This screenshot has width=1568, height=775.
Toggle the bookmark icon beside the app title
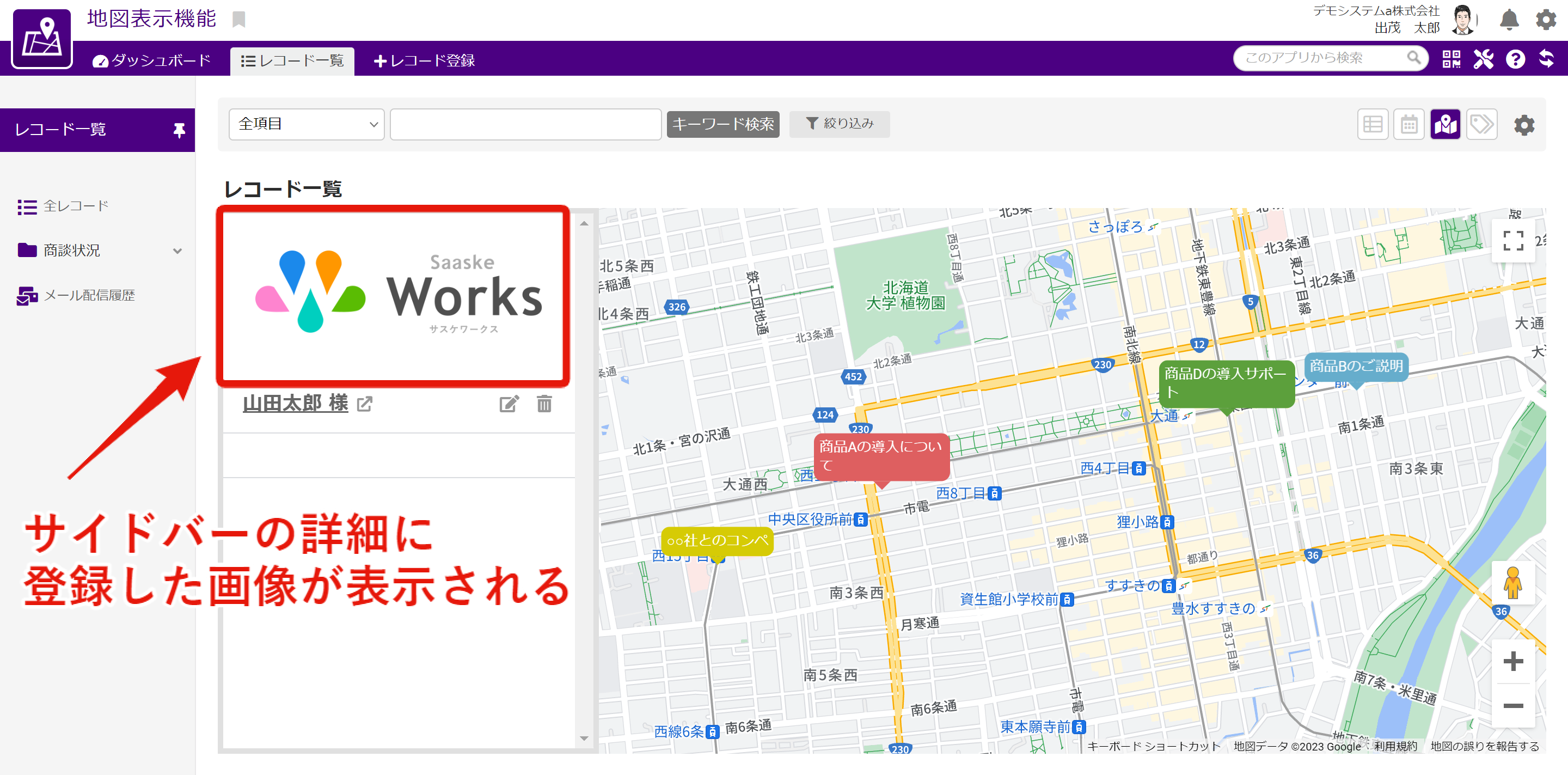(x=238, y=20)
